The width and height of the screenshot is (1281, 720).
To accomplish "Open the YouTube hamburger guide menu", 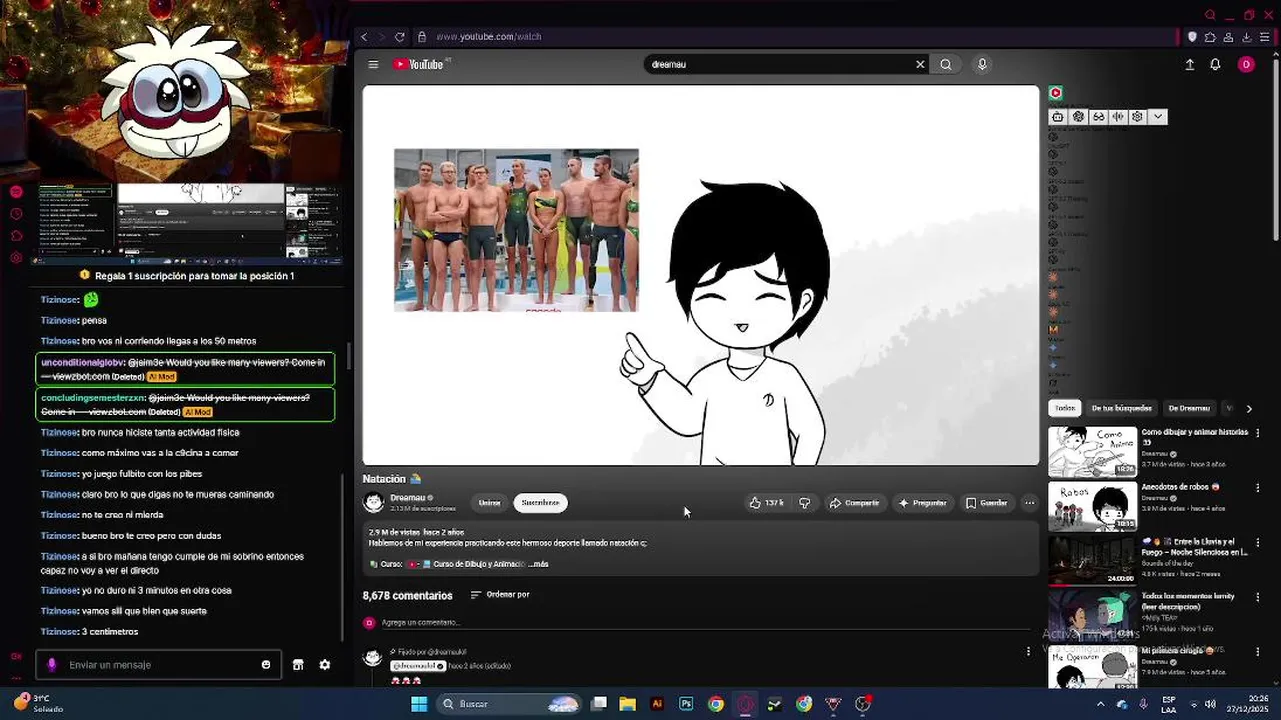I will tap(373, 64).
